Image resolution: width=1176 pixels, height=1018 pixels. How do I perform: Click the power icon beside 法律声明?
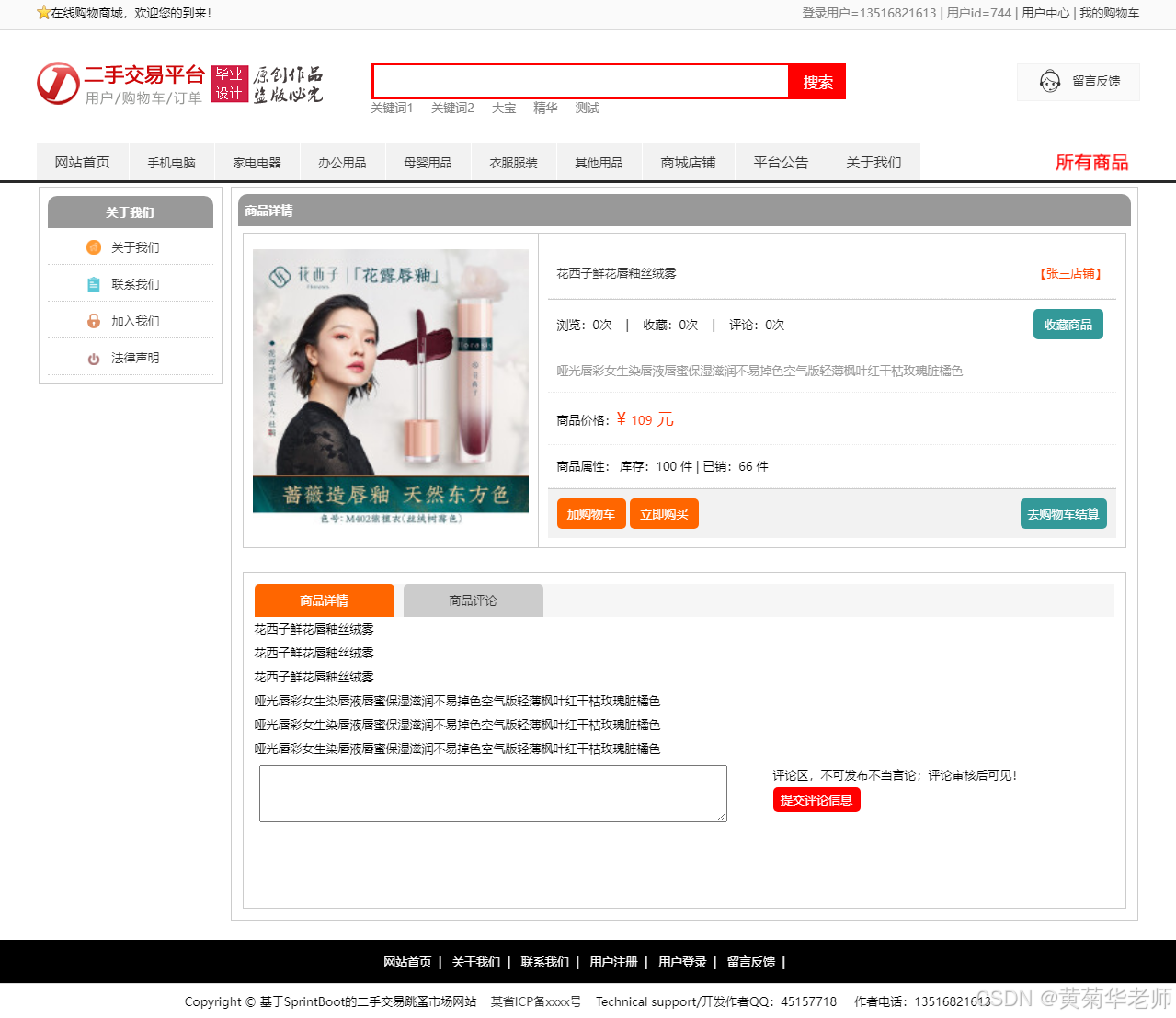[x=93, y=358]
